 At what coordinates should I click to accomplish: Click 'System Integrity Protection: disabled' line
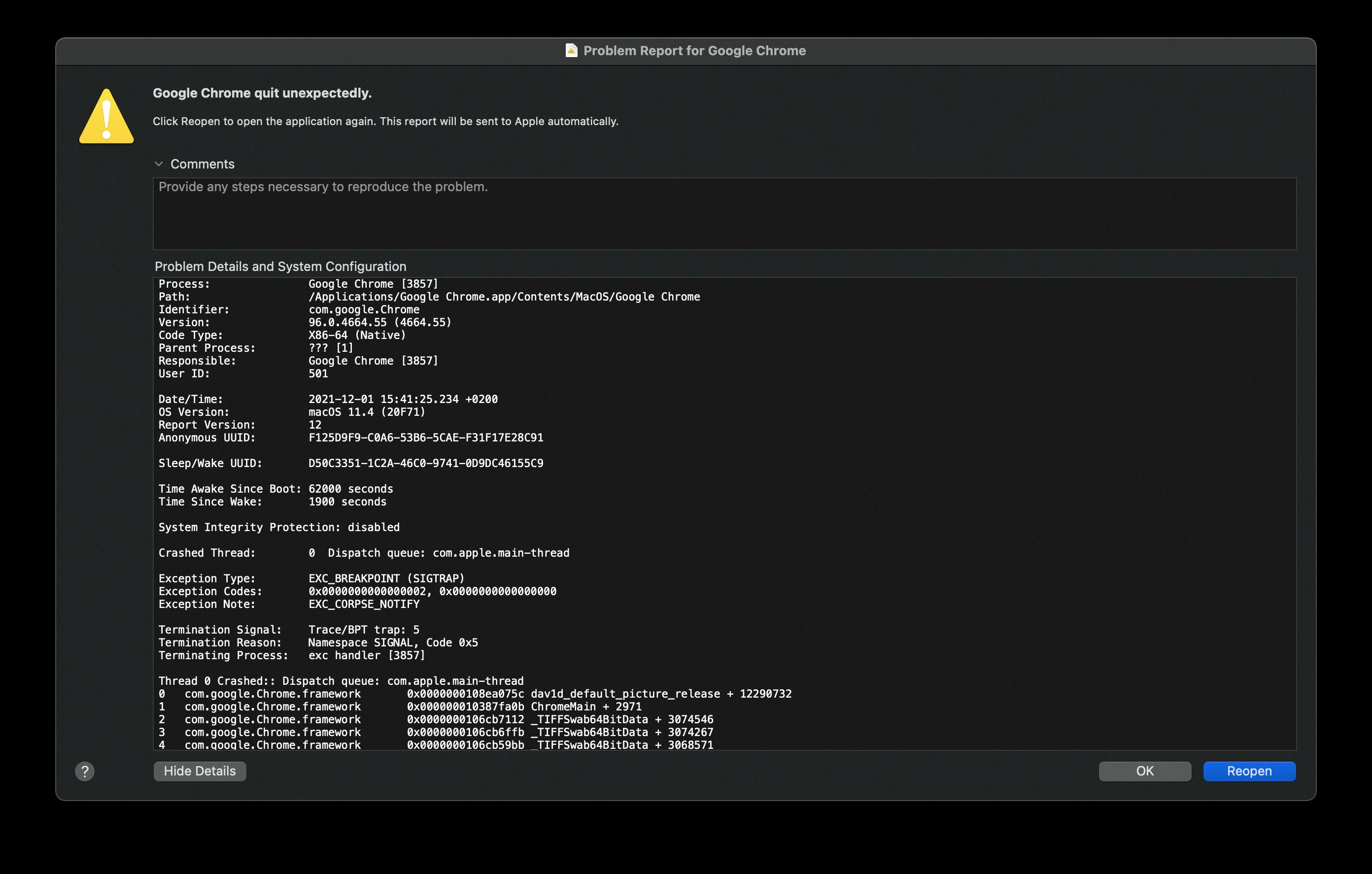(279, 528)
